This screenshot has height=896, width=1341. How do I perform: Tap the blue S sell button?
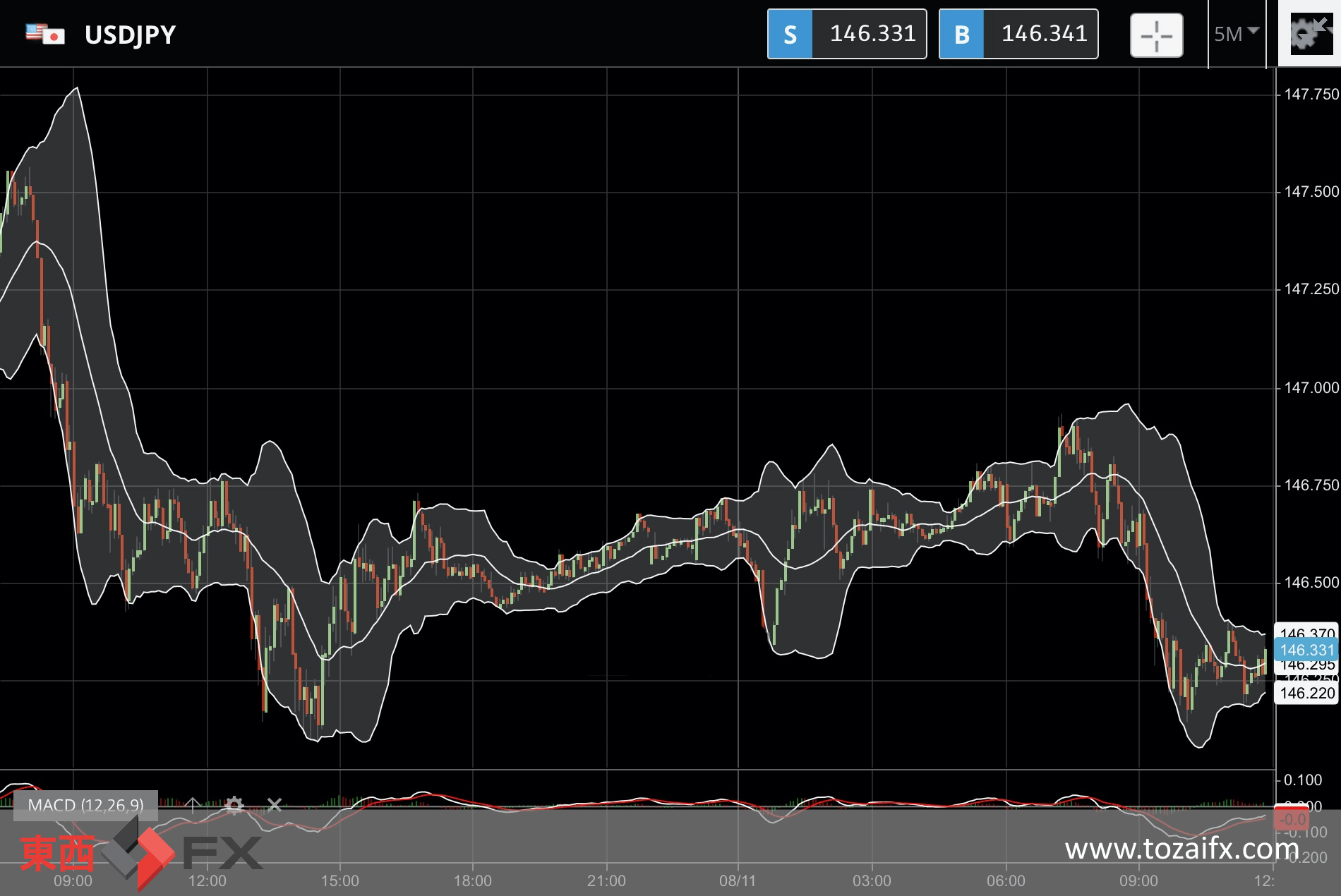(x=790, y=34)
